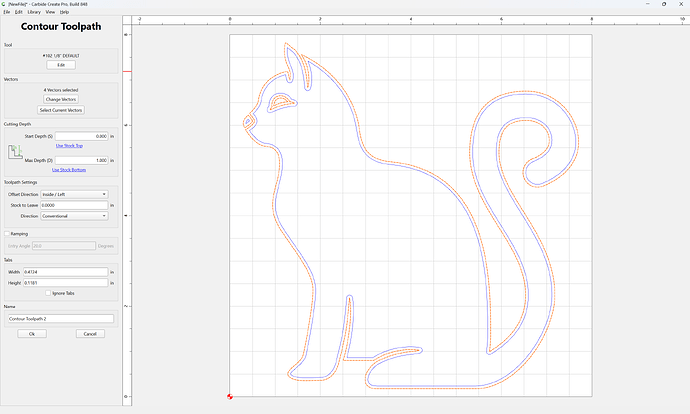
Task: Open the Offset Direction dropdown
Action: pyautogui.click(x=74, y=194)
